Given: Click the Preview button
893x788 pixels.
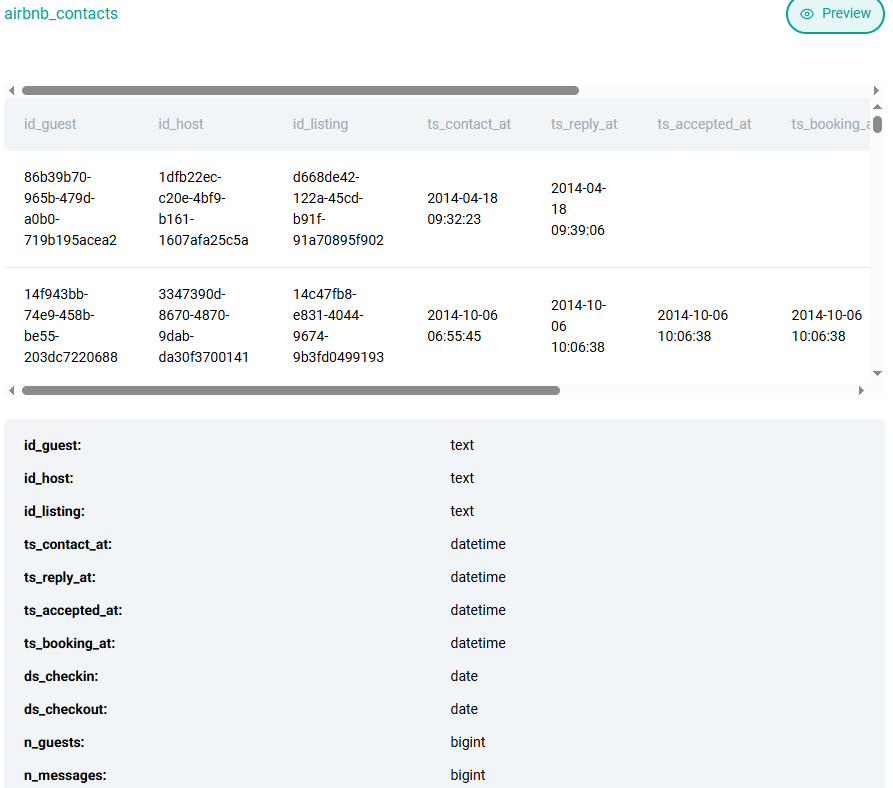Looking at the screenshot, I should [835, 14].
